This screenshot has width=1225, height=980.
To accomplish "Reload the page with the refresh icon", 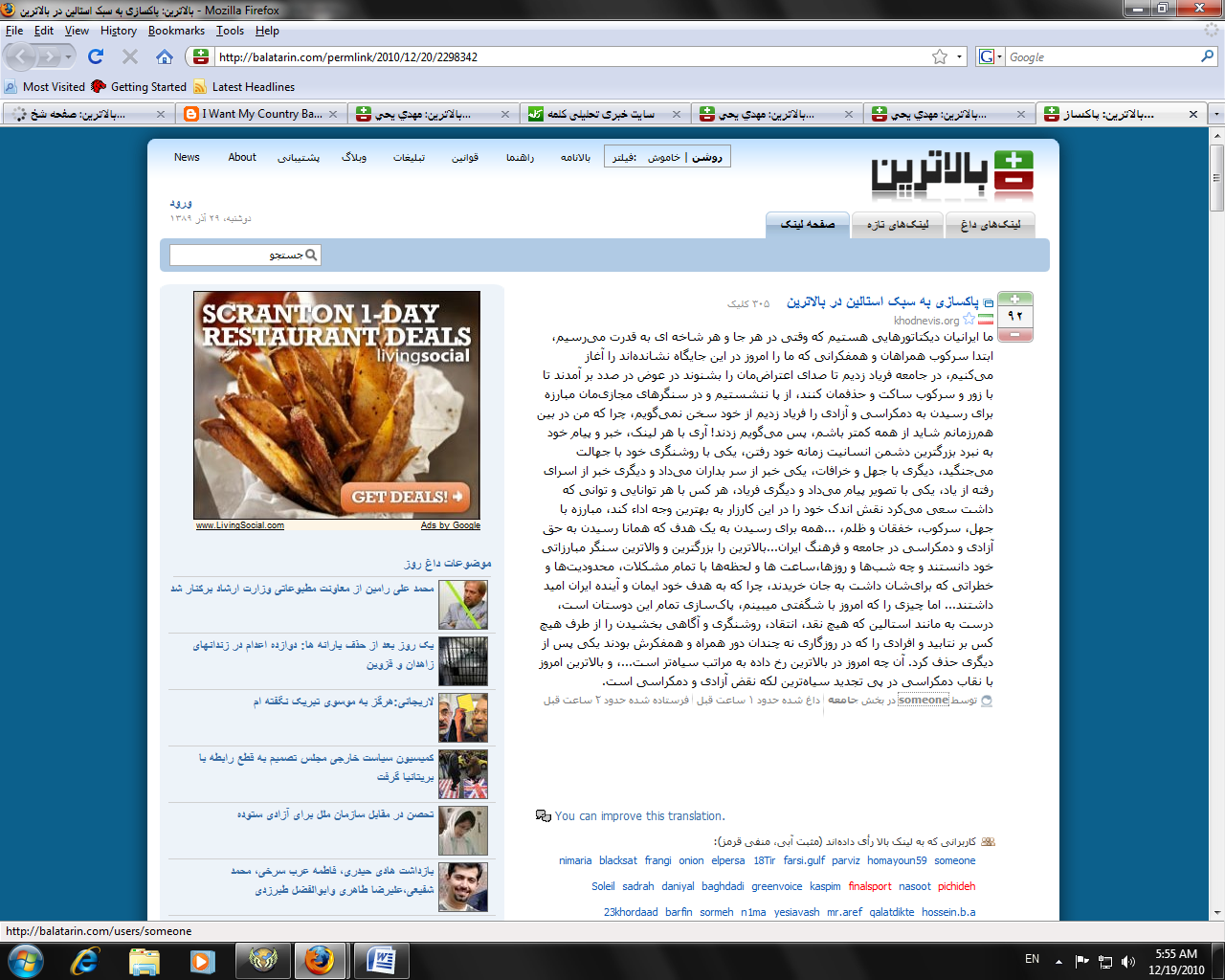I will pos(96,57).
